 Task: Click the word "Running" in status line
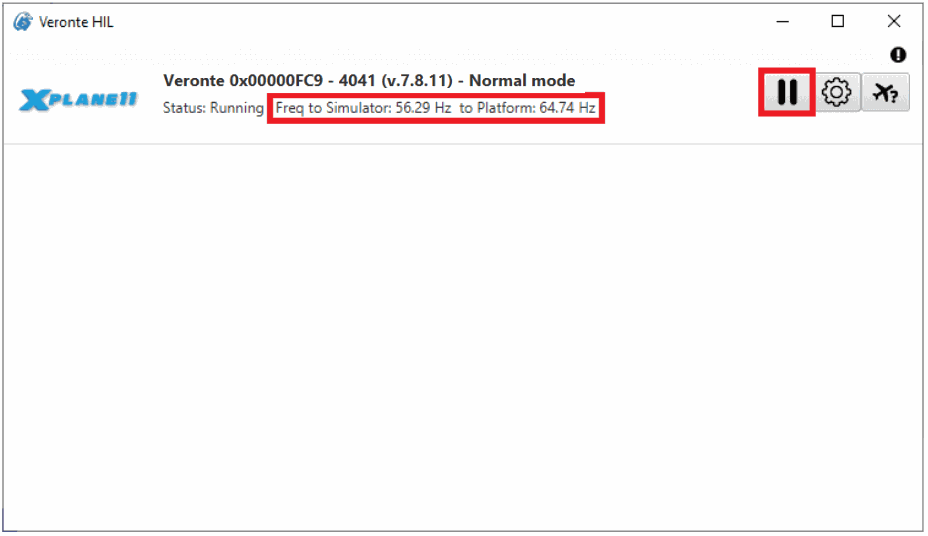click(237, 108)
